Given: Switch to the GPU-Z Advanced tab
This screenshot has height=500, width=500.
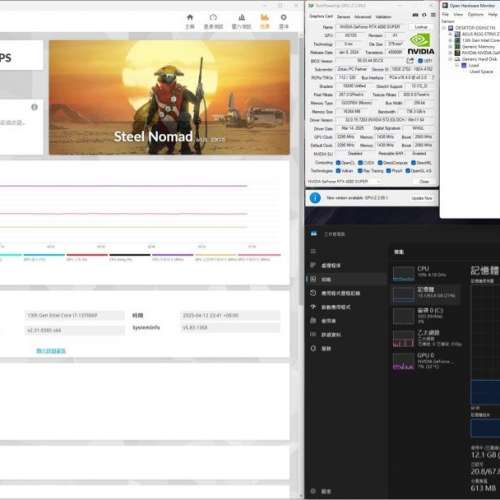Looking at the screenshot, I should pyautogui.click(x=363, y=17).
